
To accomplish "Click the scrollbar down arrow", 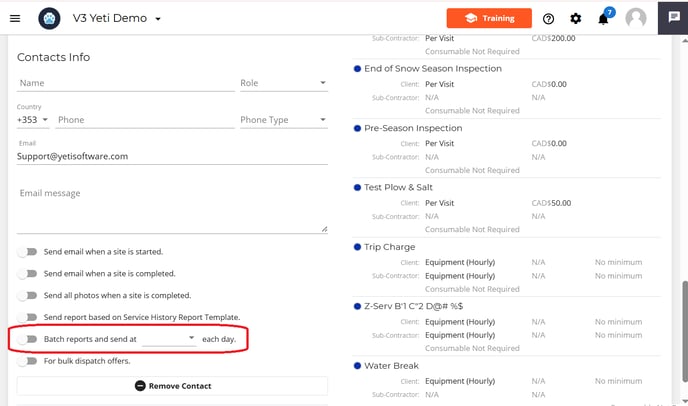I will [684, 401].
